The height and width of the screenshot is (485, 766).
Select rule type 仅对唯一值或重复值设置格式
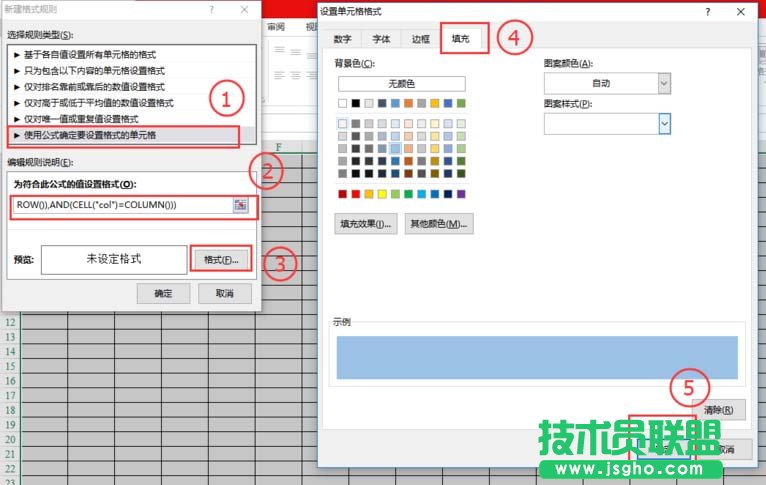pyautogui.click(x=132, y=119)
